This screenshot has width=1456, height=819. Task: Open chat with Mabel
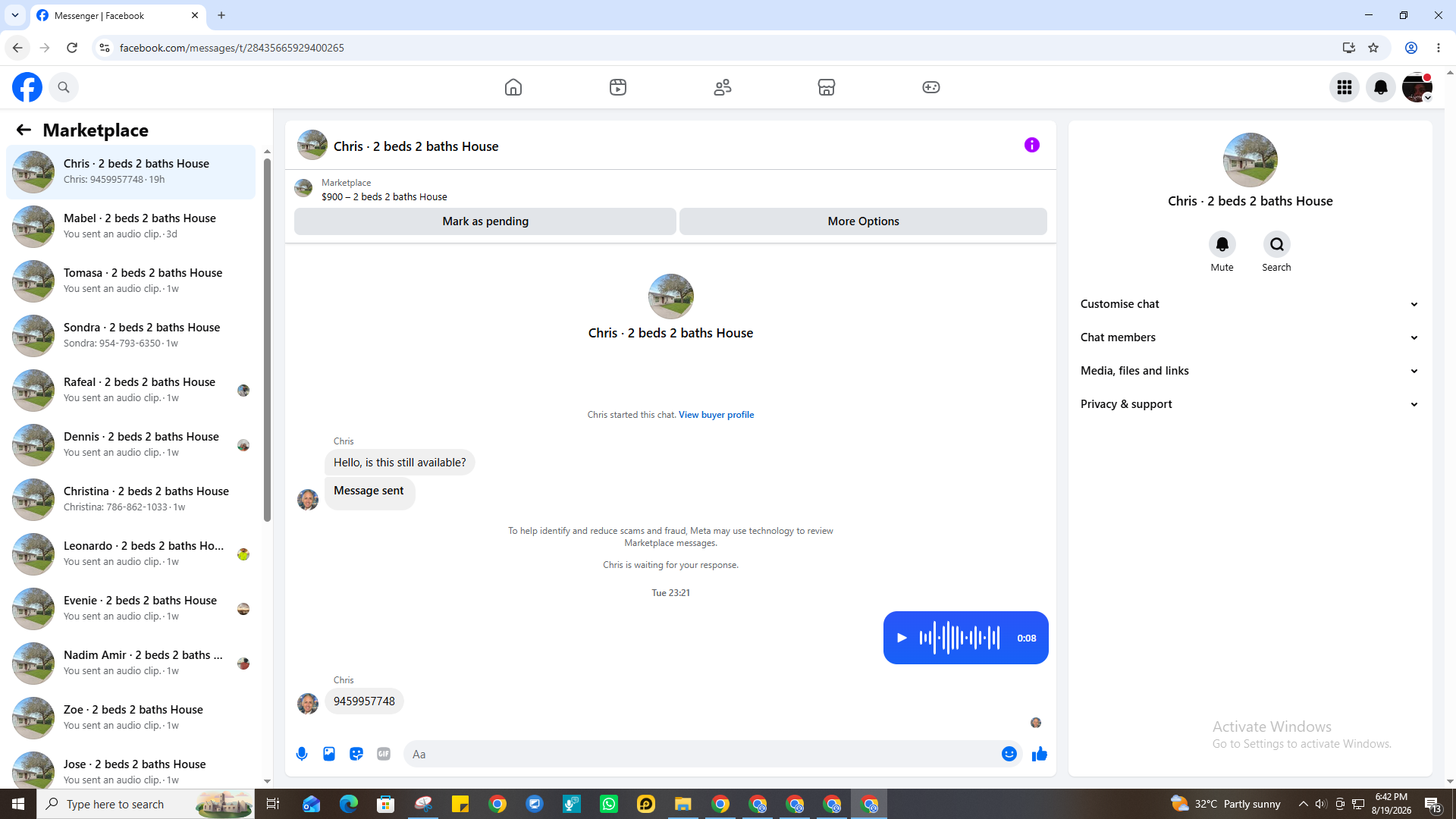pyautogui.click(x=130, y=227)
